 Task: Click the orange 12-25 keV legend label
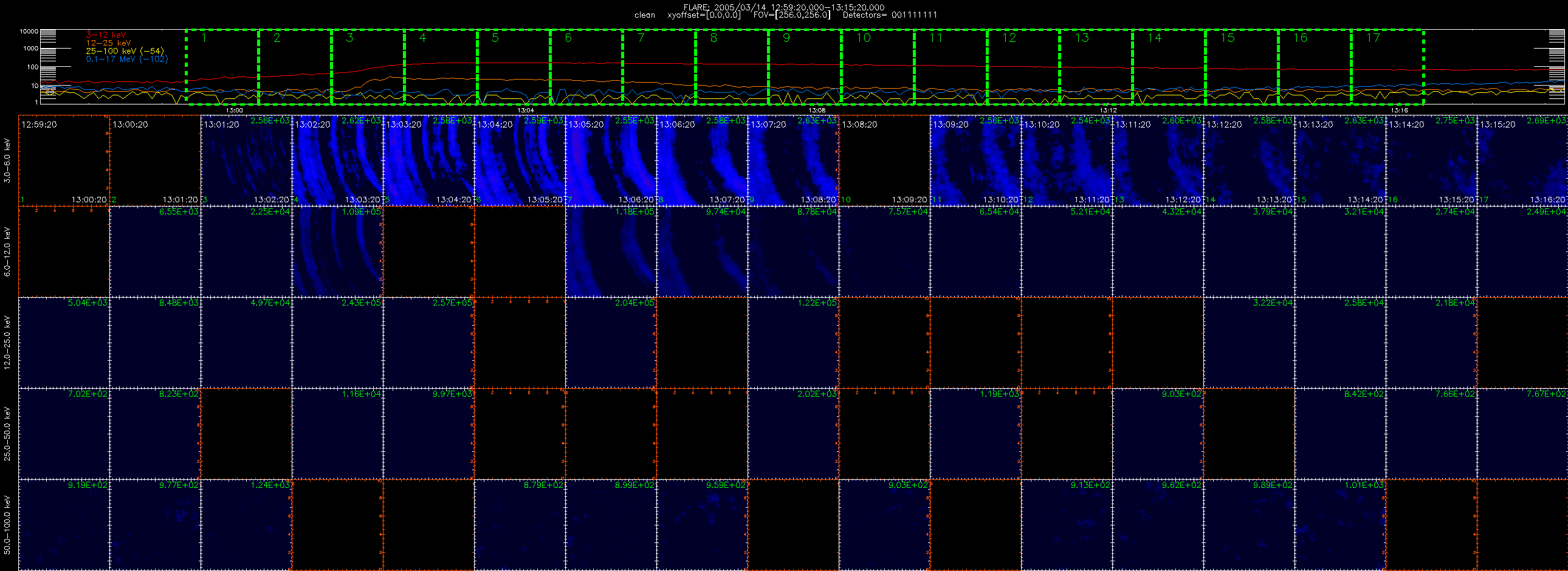[x=108, y=43]
